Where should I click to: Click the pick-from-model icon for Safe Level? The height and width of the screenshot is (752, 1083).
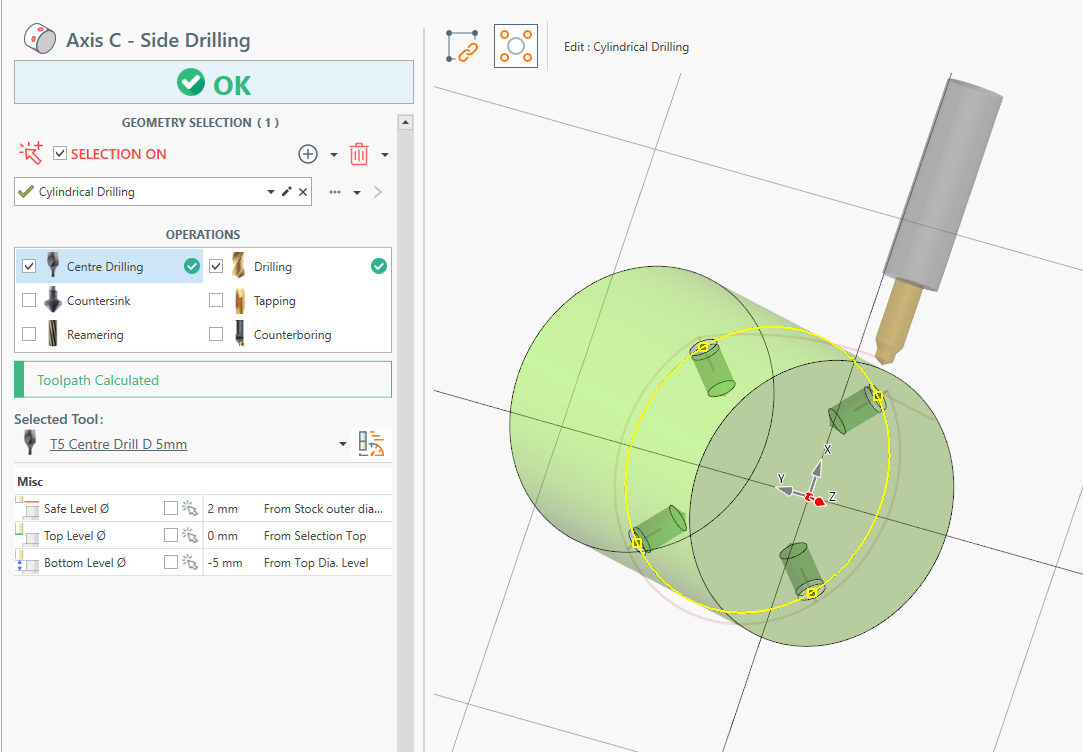coord(190,508)
